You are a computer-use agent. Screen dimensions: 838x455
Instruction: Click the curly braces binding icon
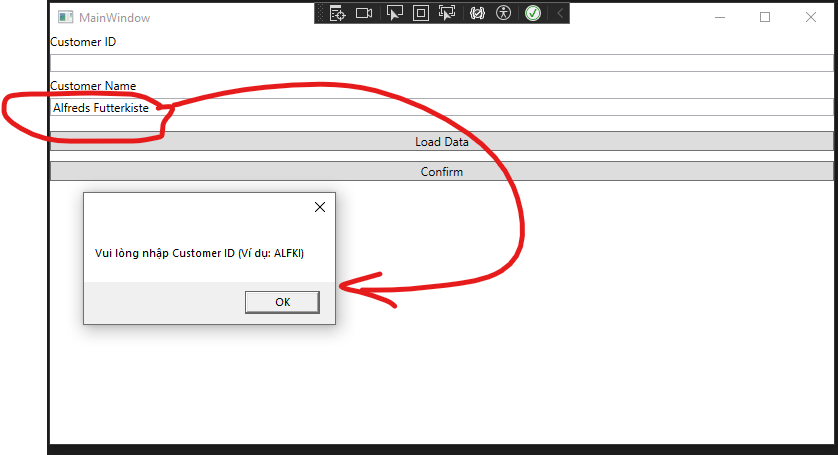477,13
